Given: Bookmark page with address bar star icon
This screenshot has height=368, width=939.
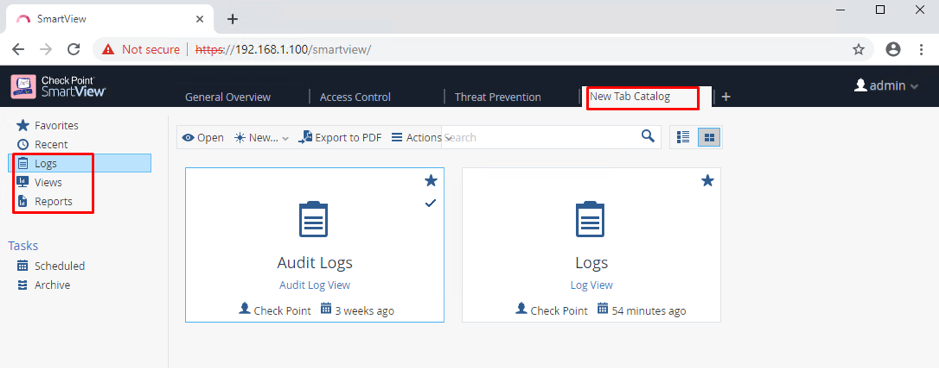Looking at the screenshot, I should (x=858, y=49).
